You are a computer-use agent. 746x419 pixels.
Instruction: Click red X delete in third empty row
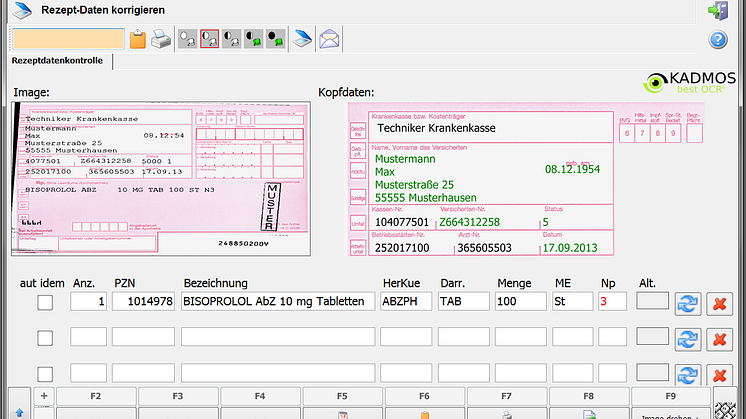point(719,375)
